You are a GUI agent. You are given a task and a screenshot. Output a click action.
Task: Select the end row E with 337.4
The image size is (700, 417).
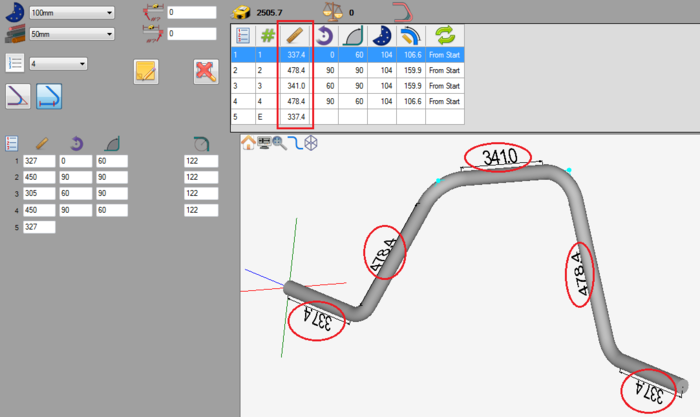tap(348, 117)
